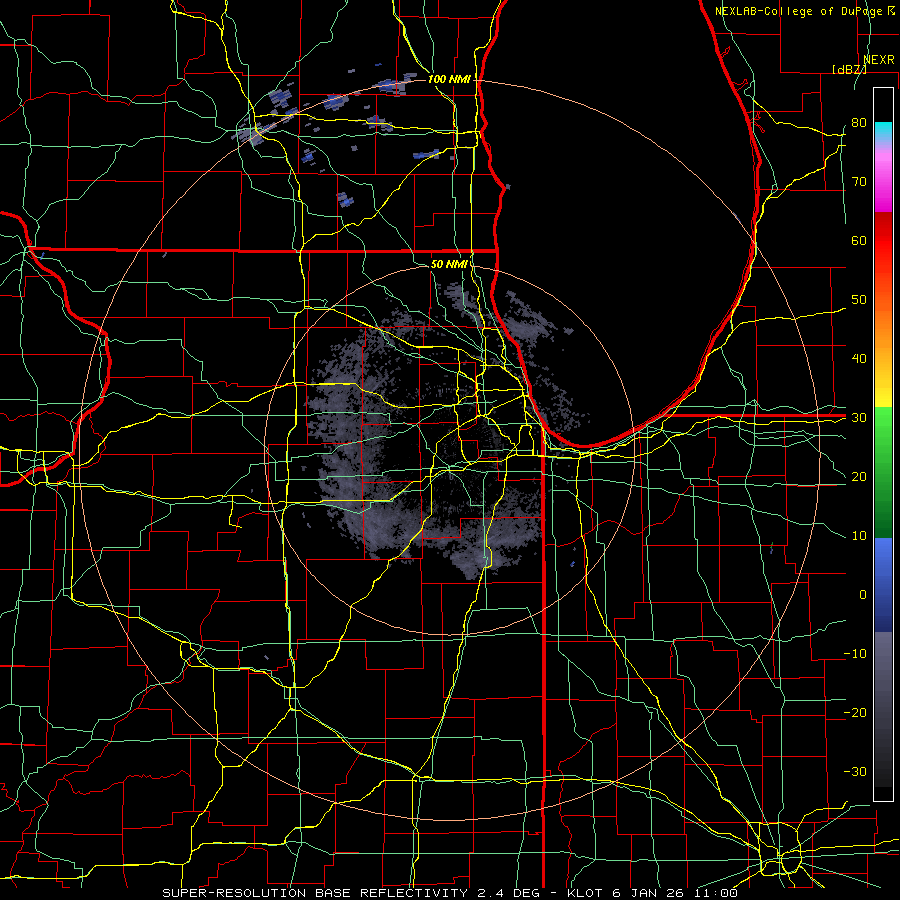Viewport: 900px width, 900px height.
Task: Click the "80" value on the dBZ scale
Action: point(859,122)
